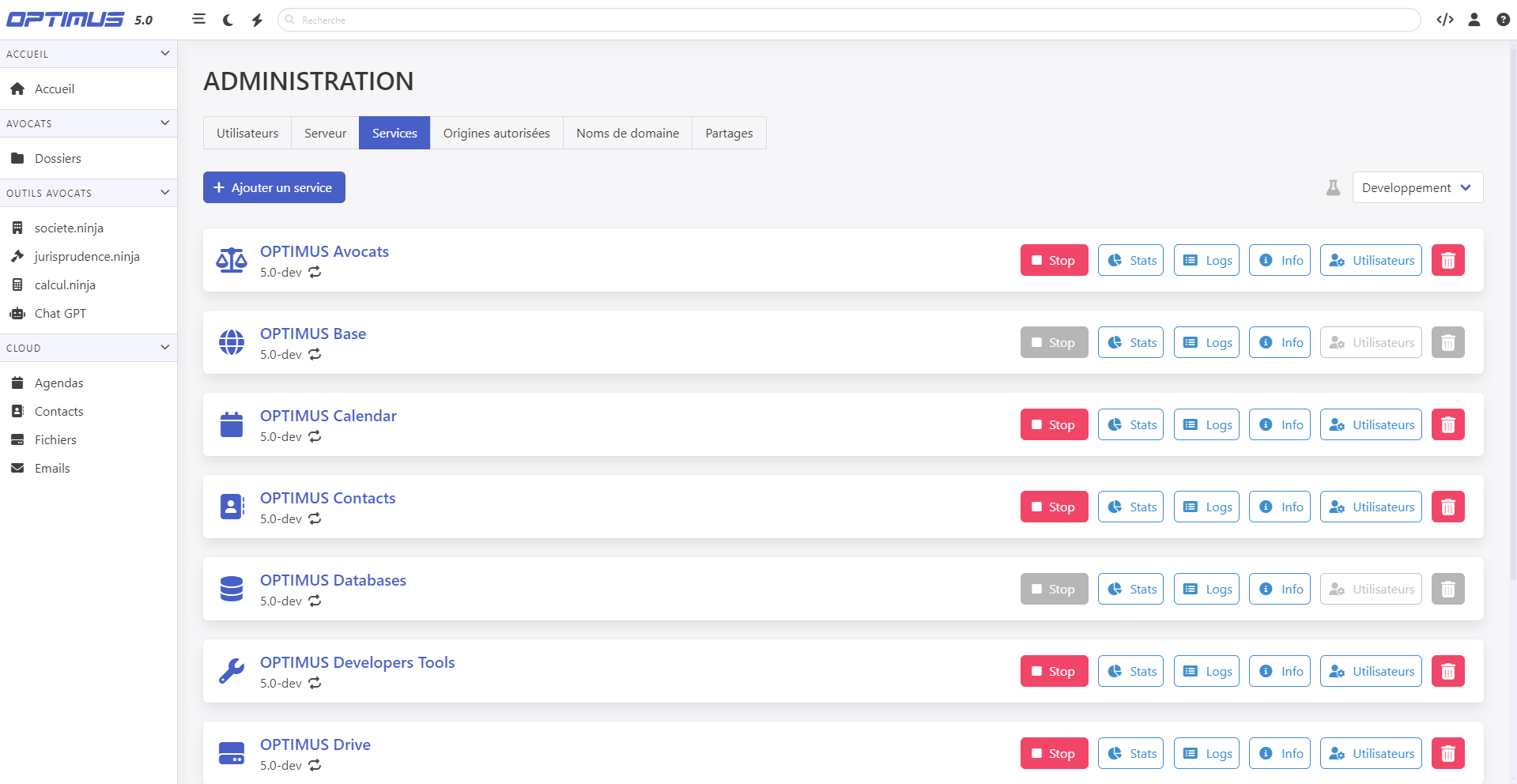Click the OPTIMUS Base globe icon
1517x784 pixels.
click(232, 342)
